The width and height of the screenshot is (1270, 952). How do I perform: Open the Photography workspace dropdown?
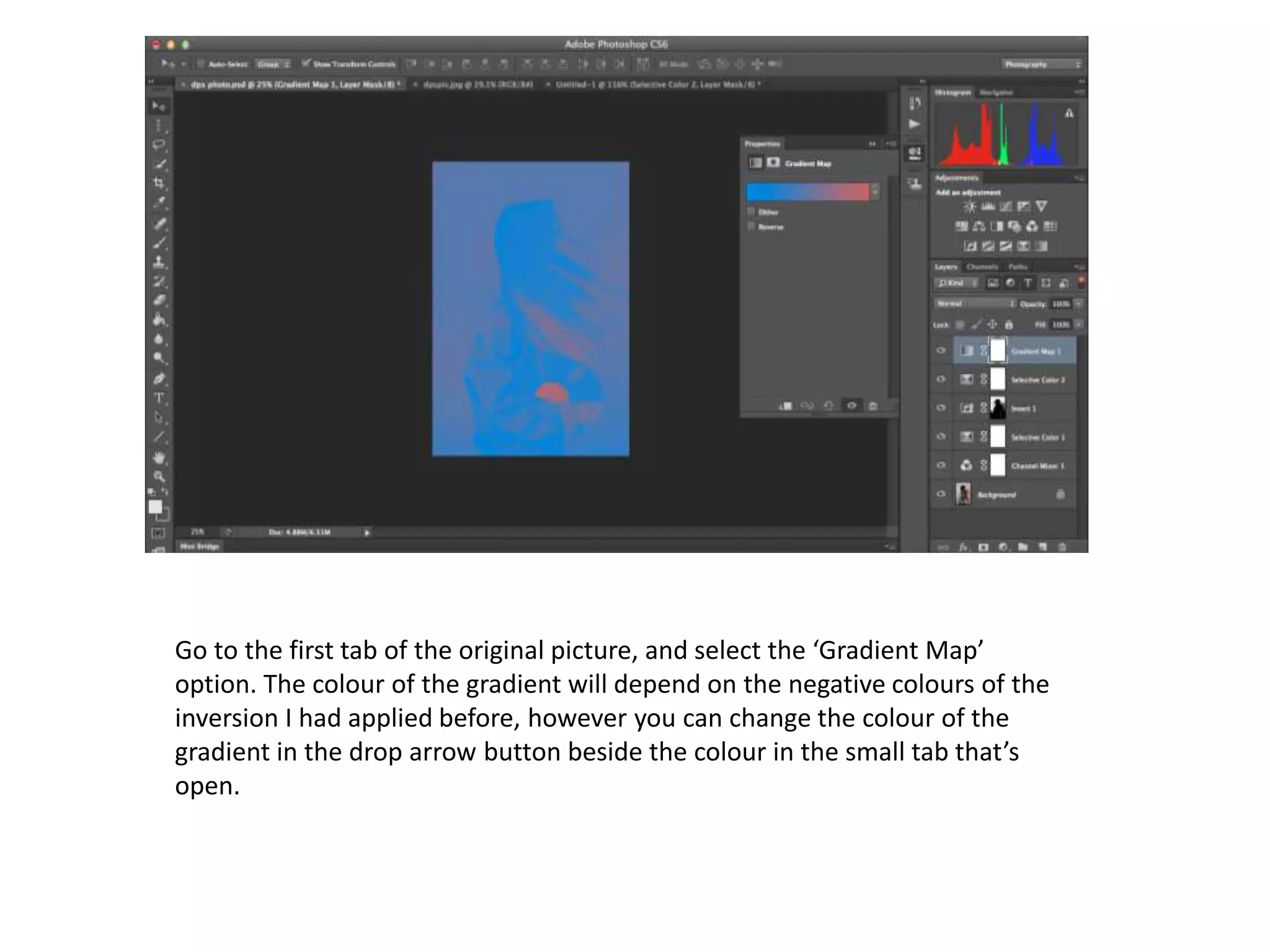click(x=1042, y=64)
